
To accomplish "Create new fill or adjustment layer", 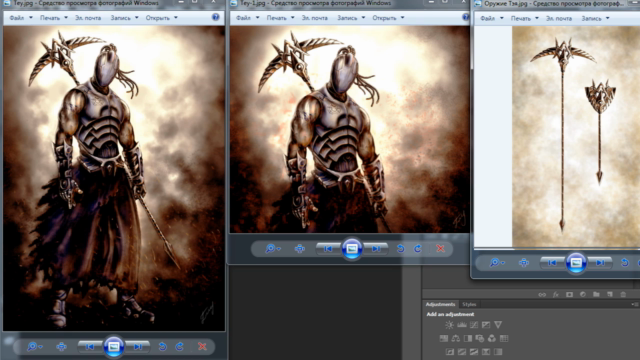I will pos(583,294).
